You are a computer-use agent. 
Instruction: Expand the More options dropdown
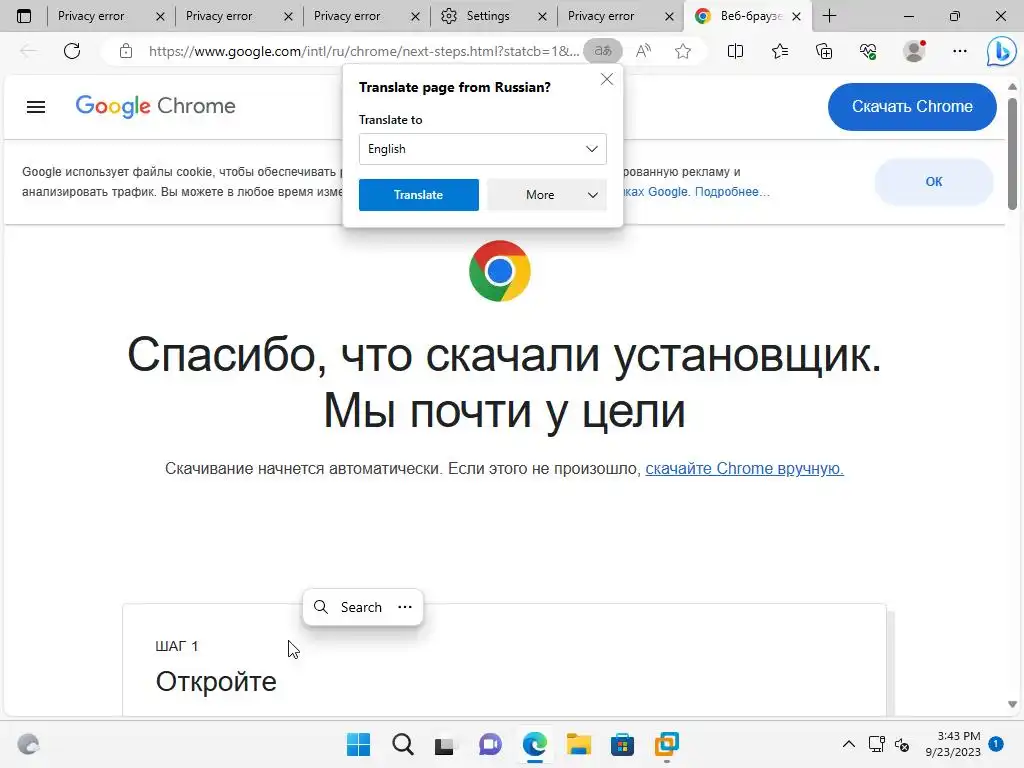[547, 195]
